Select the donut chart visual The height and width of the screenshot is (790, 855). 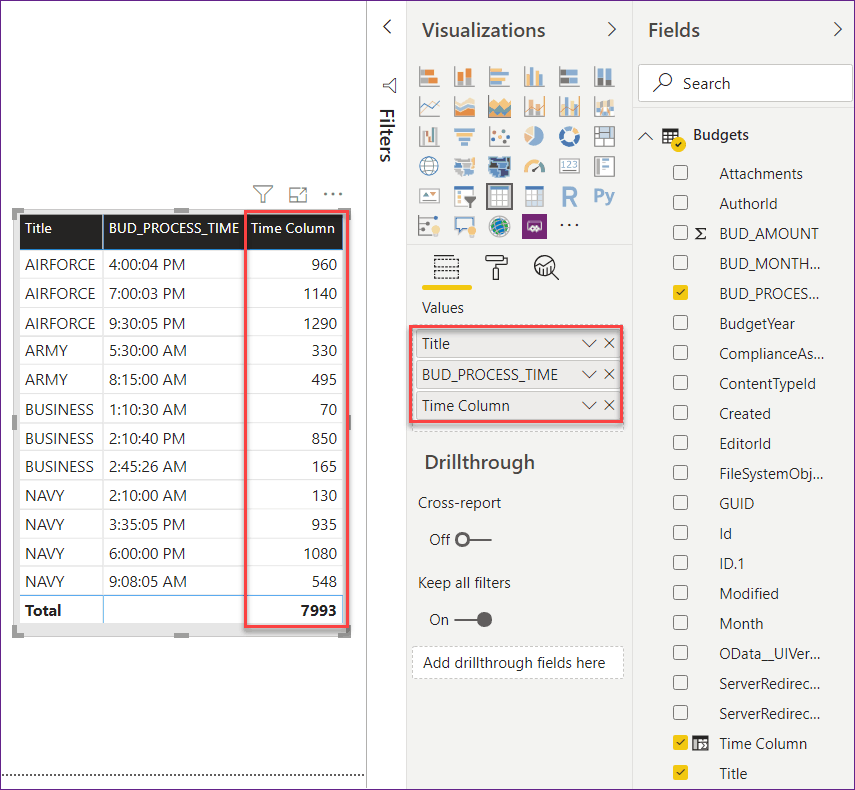click(x=569, y=136)
